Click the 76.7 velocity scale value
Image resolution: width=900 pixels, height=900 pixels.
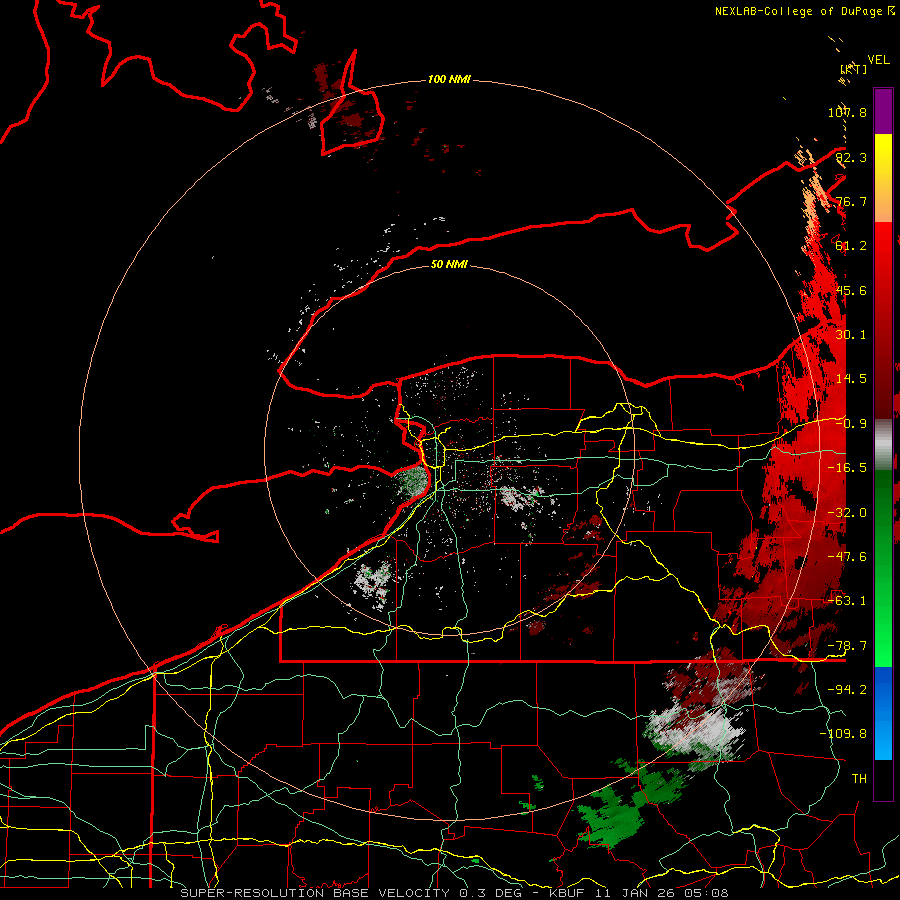pyautogui.click(x=851, y=201)
